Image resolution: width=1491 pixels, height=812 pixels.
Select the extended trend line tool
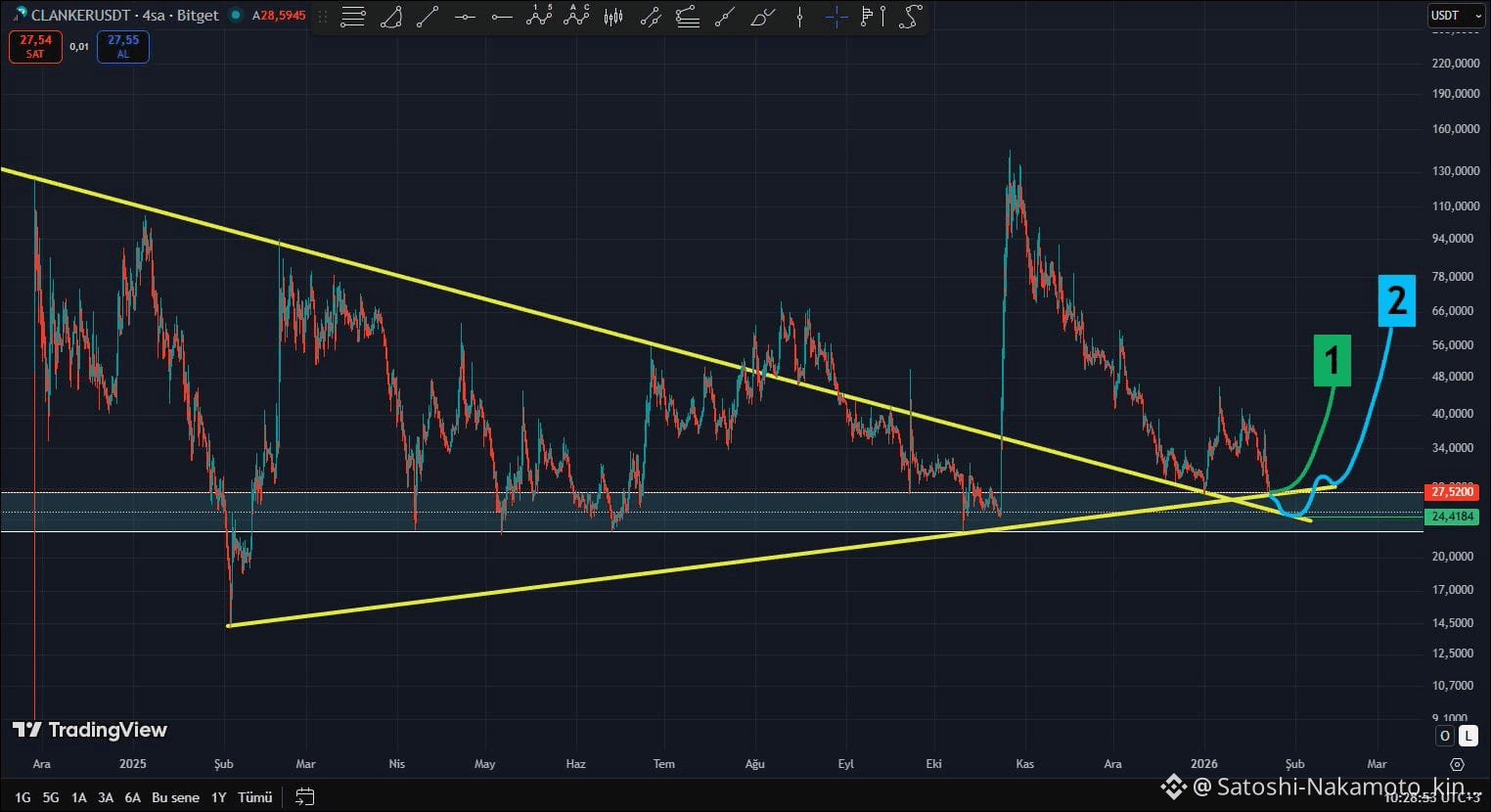point(725,17)
